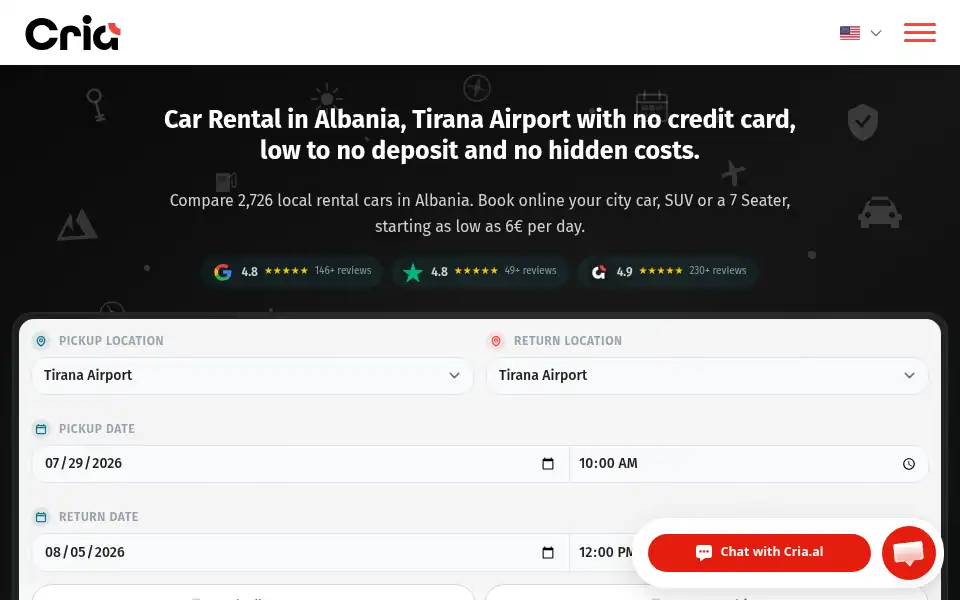
Task: Click the return date field 08/05/2026
Action: point(300,552)
